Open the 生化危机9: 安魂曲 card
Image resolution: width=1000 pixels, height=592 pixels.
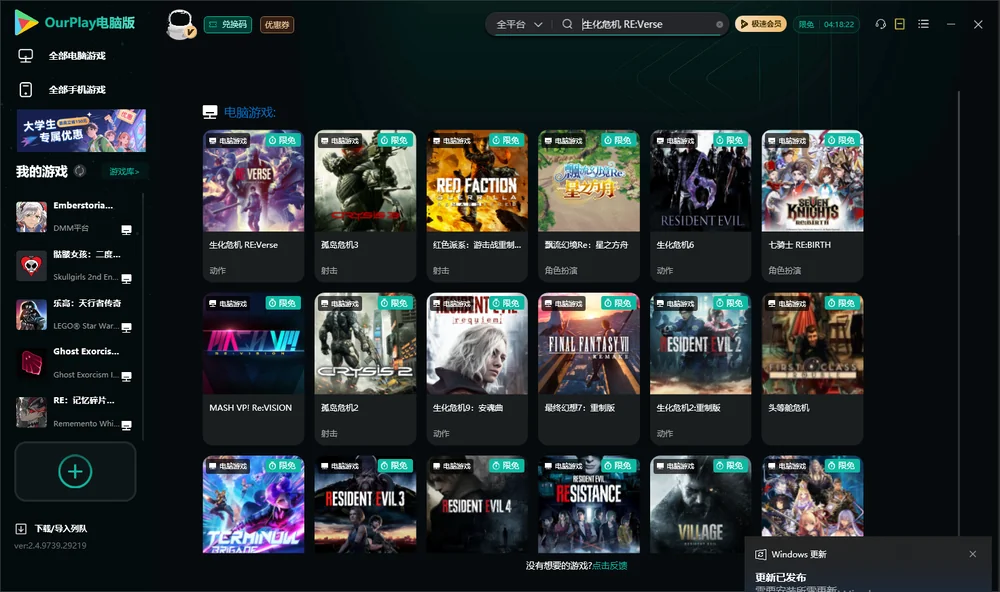(477, 369)
